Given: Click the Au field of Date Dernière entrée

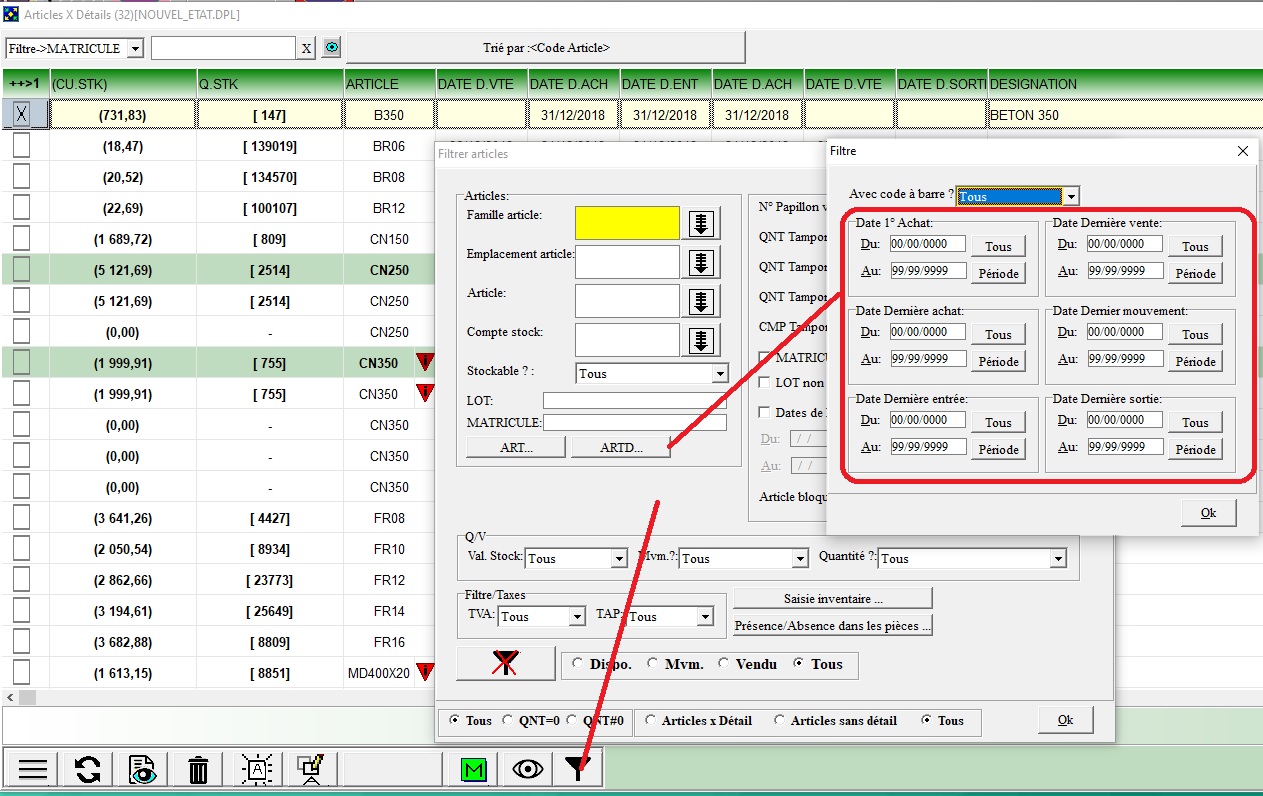Looking at the screenshot, I should click(x=928, y=447).
